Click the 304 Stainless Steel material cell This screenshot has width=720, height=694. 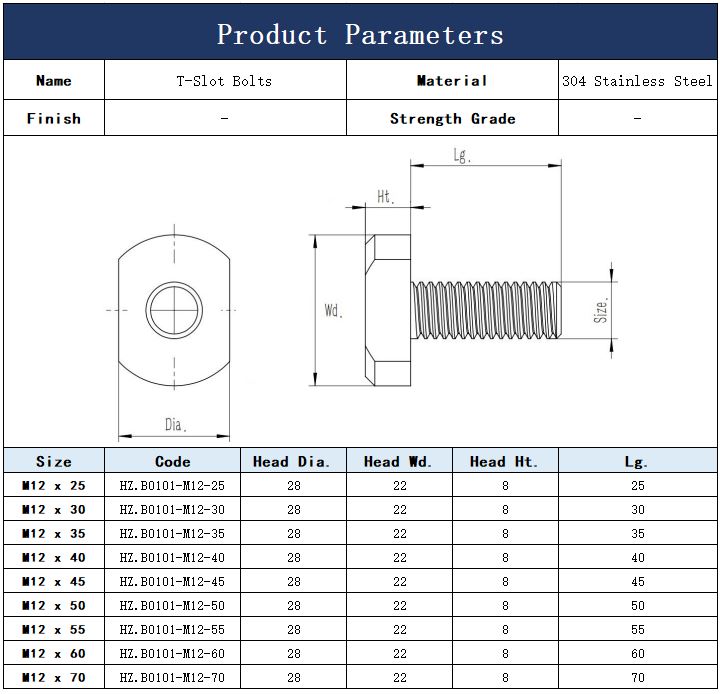pos(637,81)
